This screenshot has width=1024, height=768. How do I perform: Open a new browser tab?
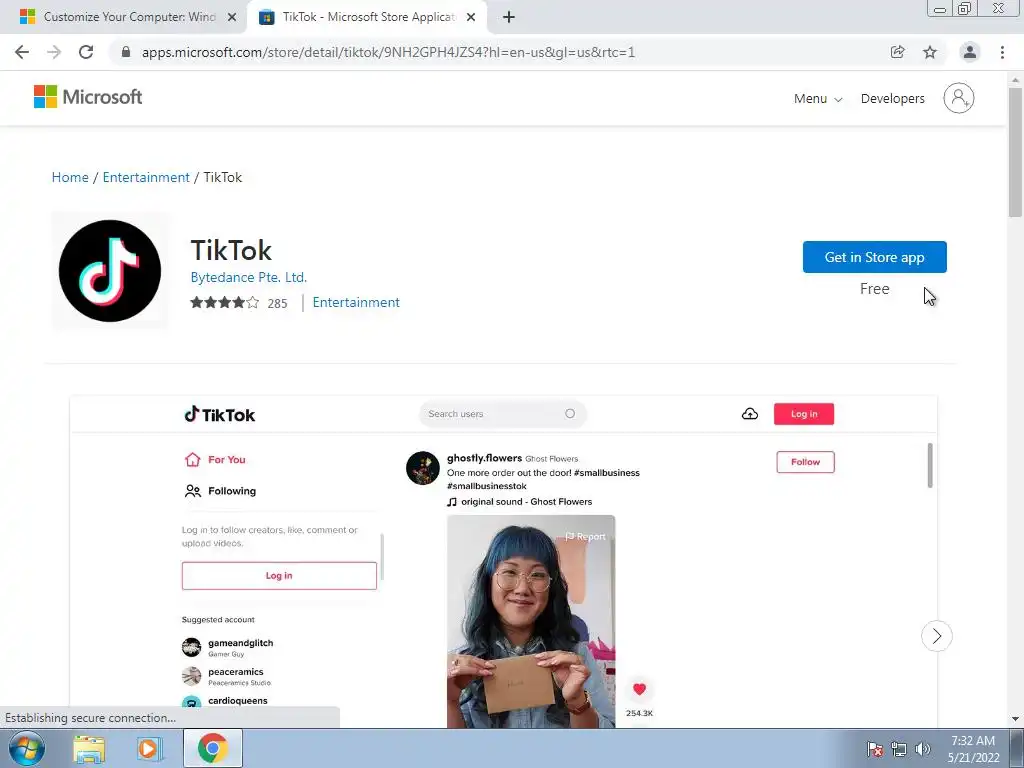tap(509, 17)
